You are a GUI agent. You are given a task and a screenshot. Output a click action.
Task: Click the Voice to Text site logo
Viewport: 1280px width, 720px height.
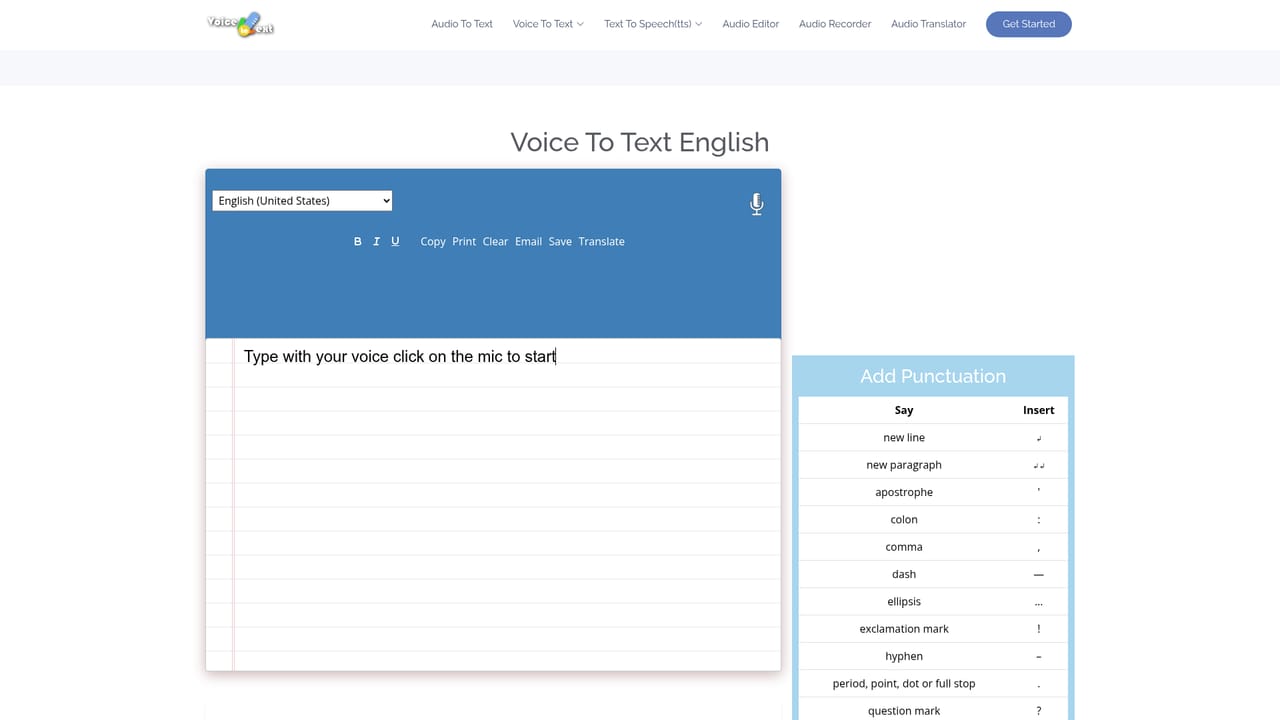(240, 24)
